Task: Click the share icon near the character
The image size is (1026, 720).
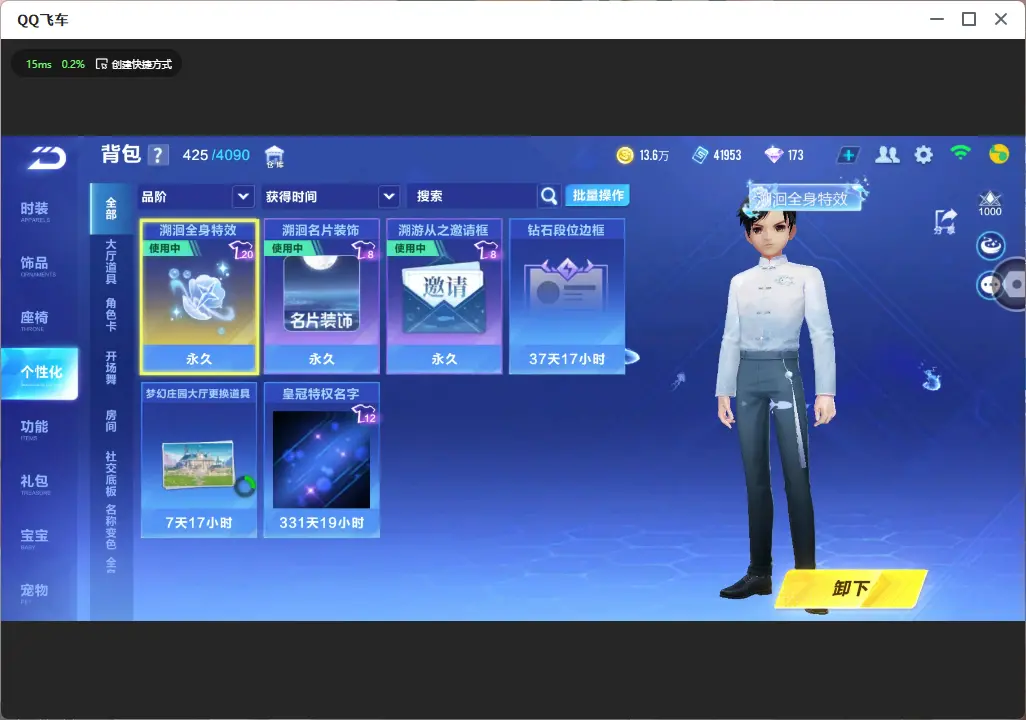Action: [945, 221]
